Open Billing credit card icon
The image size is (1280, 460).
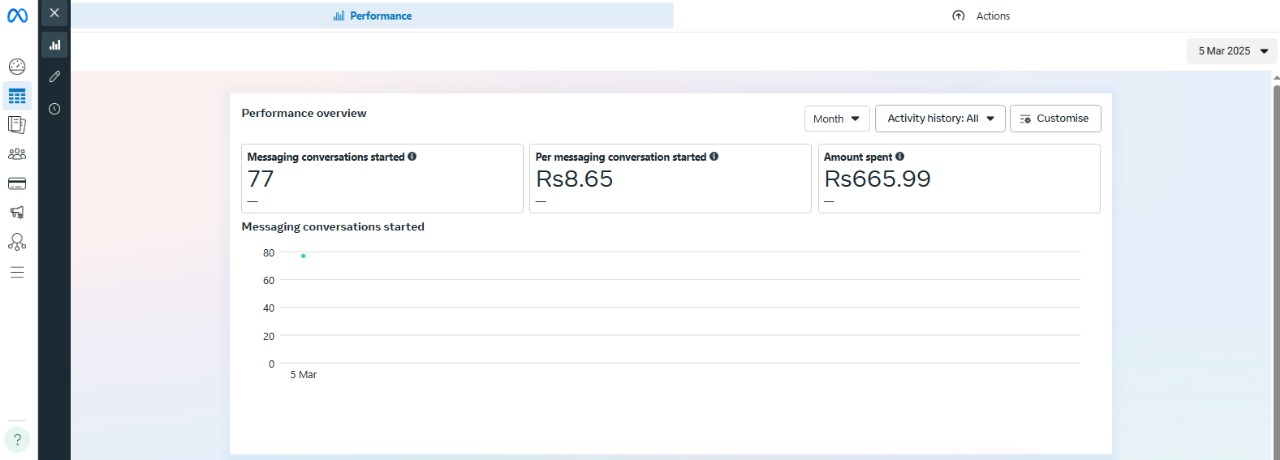point(17,183)
